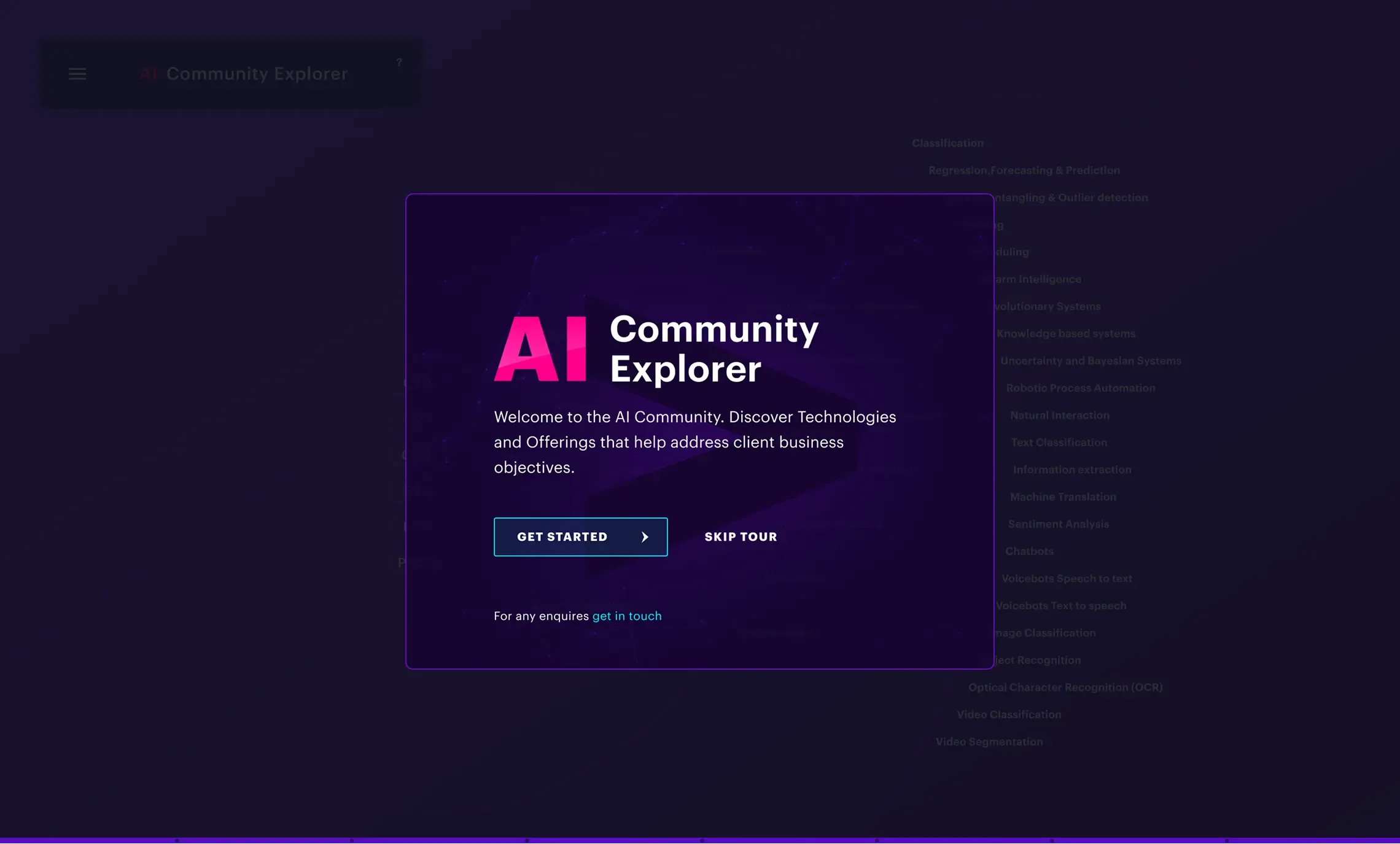
Task: Select Robotic Process Automation item
Action: (1081, 389)
